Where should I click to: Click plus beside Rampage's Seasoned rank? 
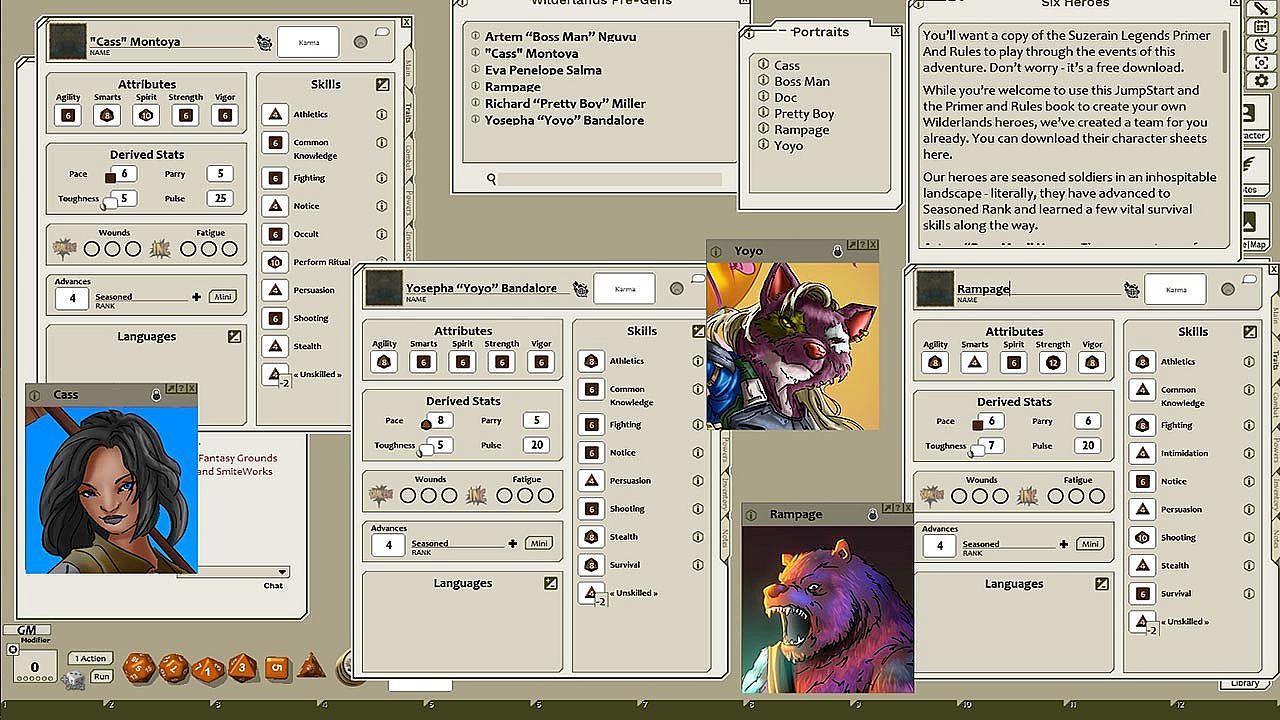click(1064, 544)
